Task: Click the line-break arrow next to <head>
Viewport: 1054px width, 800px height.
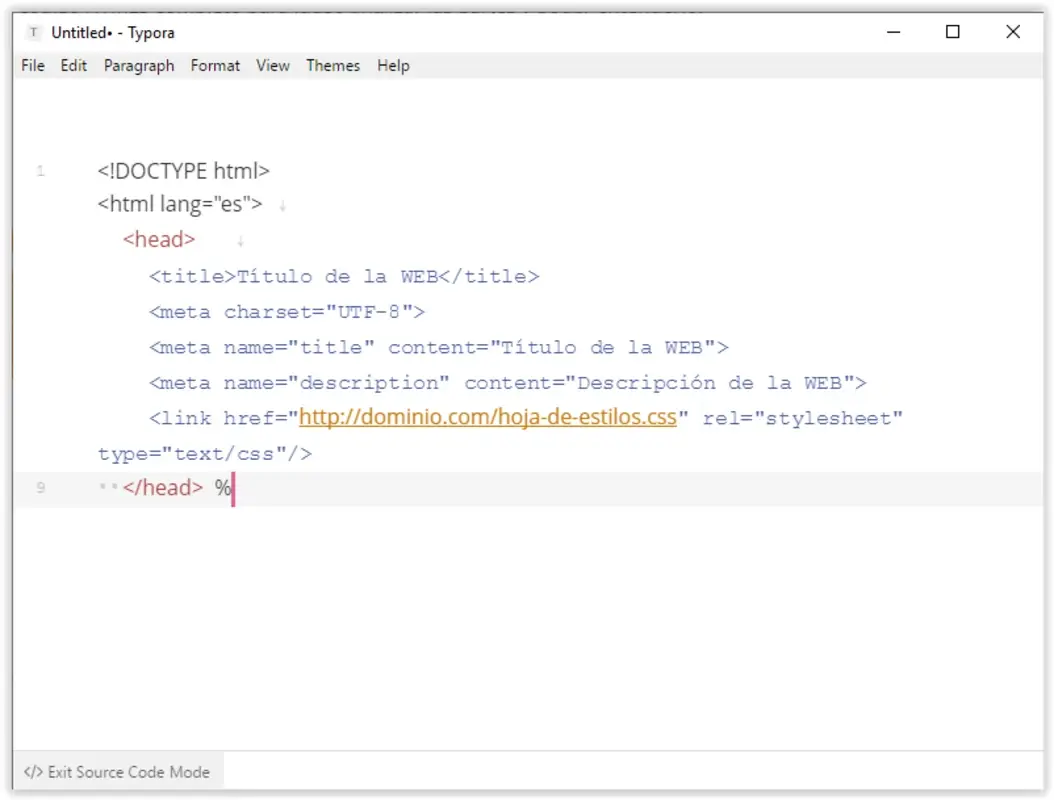Action: 239,241
